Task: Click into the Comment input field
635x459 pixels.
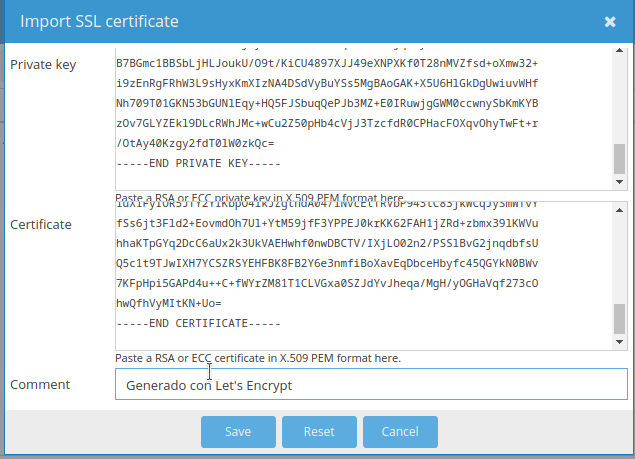Action: (371, 384)
